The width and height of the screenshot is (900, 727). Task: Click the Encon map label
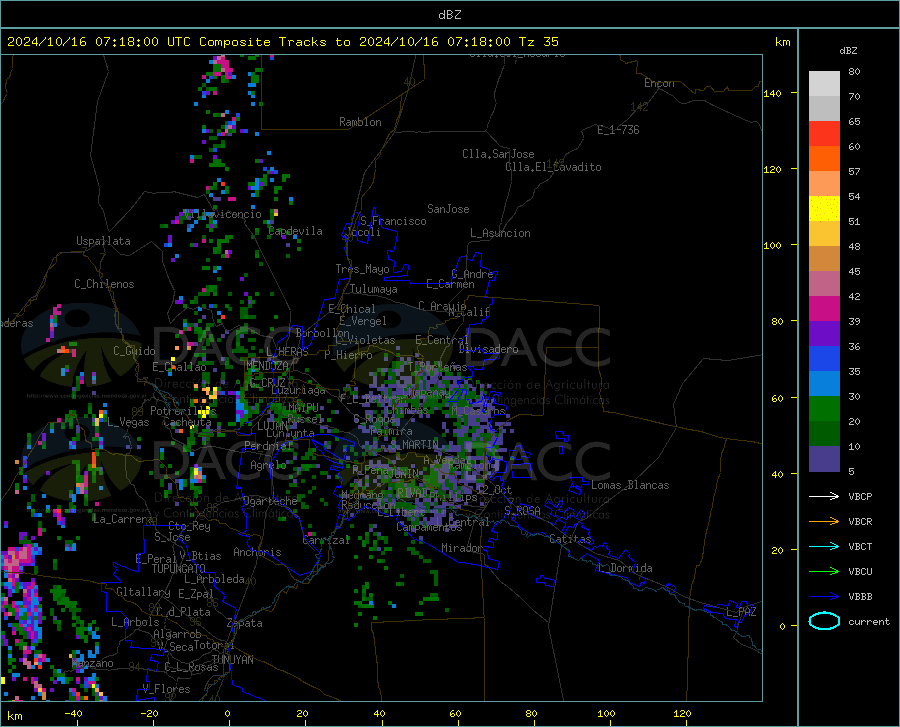pos(659,83)
